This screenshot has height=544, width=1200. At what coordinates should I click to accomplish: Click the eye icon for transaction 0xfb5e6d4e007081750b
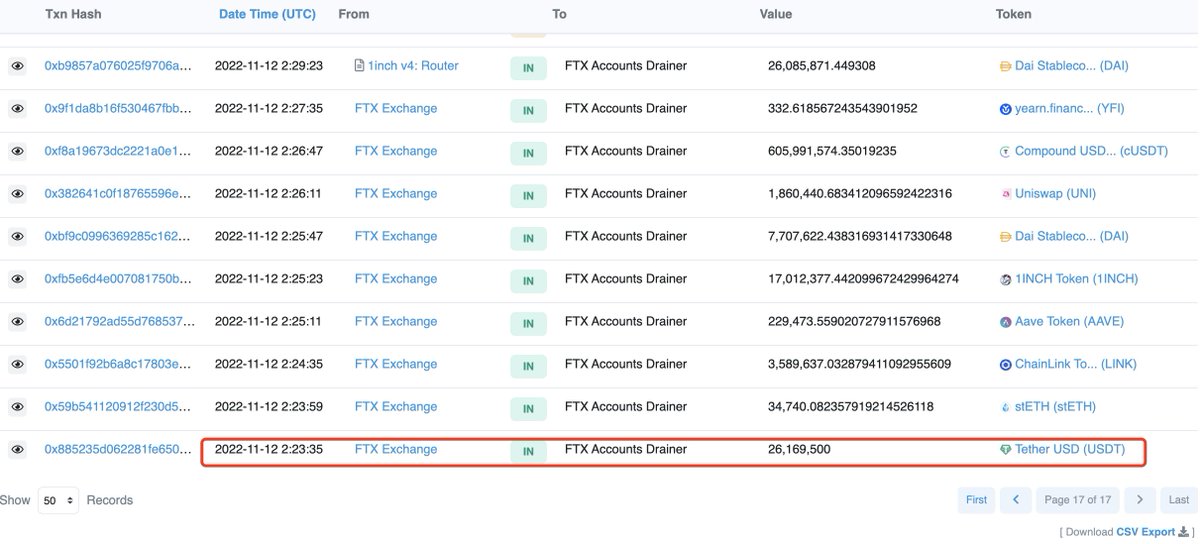click(x=17, y=279)
